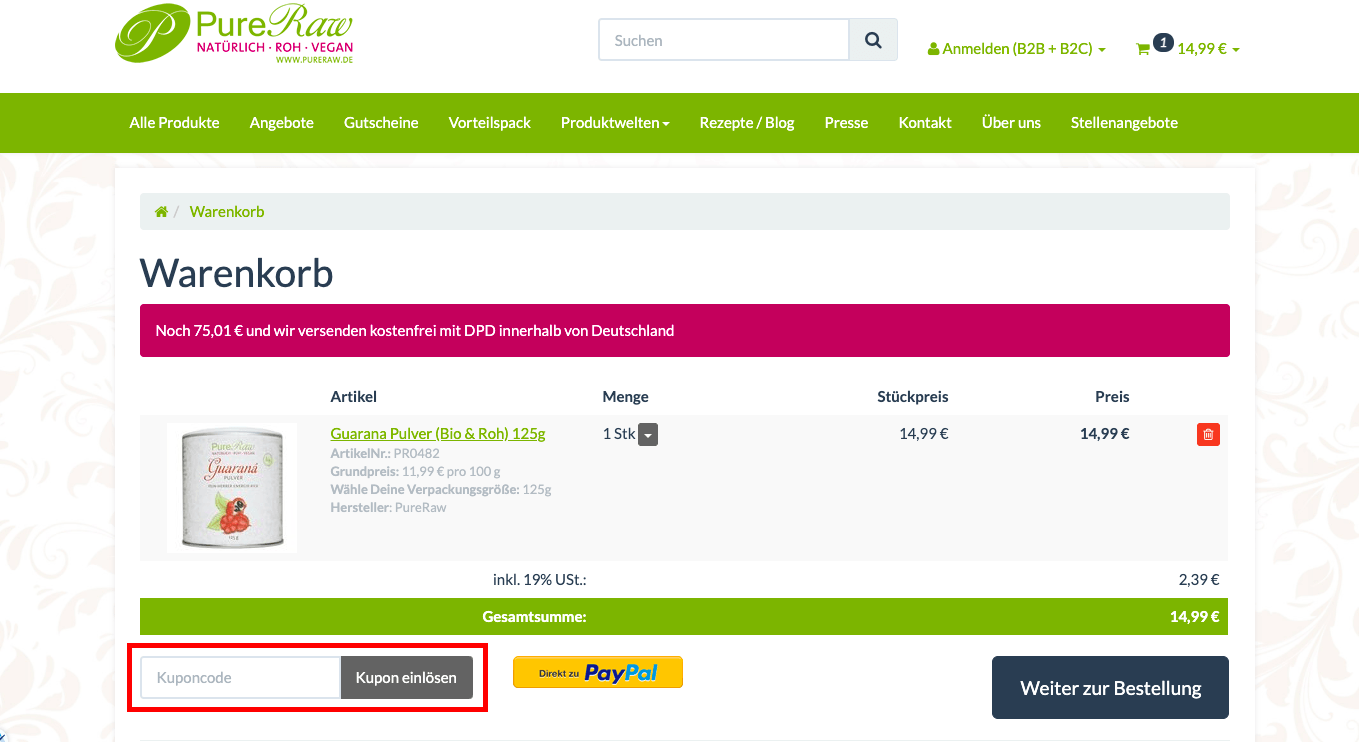
Task: Go to Angebote menu item
Action: click(x=282, y=123)
